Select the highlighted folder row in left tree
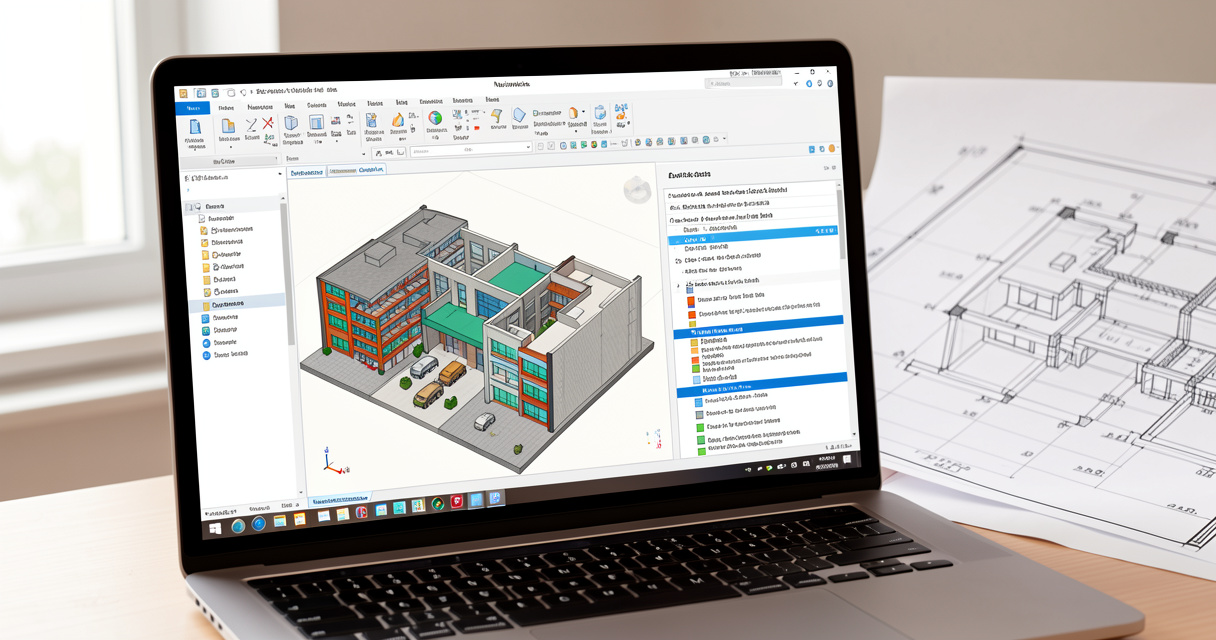 coord(236,304)
